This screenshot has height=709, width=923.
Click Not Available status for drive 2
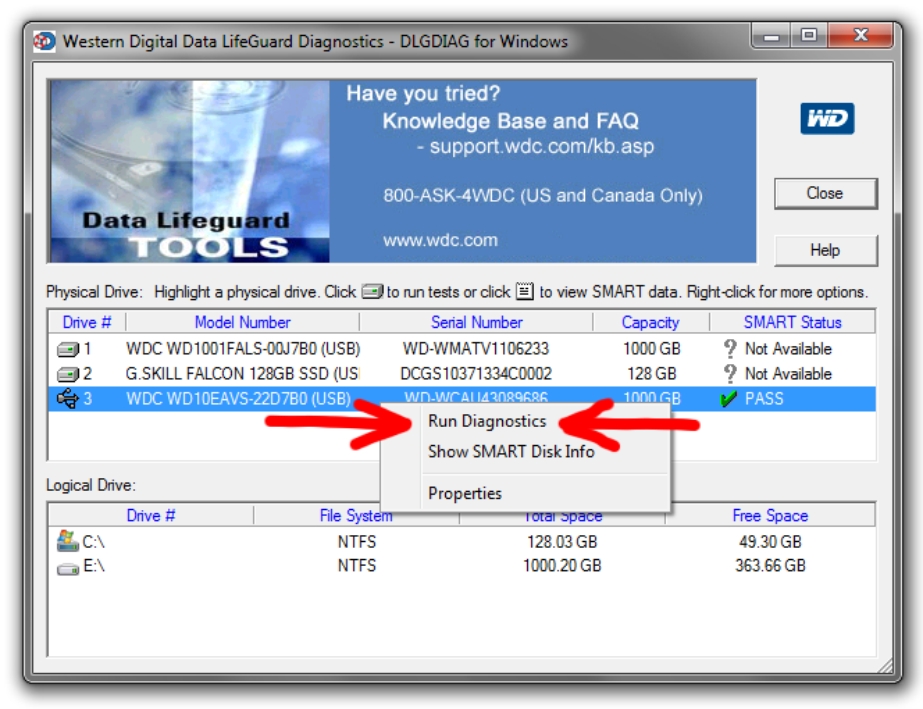point(788,373)
